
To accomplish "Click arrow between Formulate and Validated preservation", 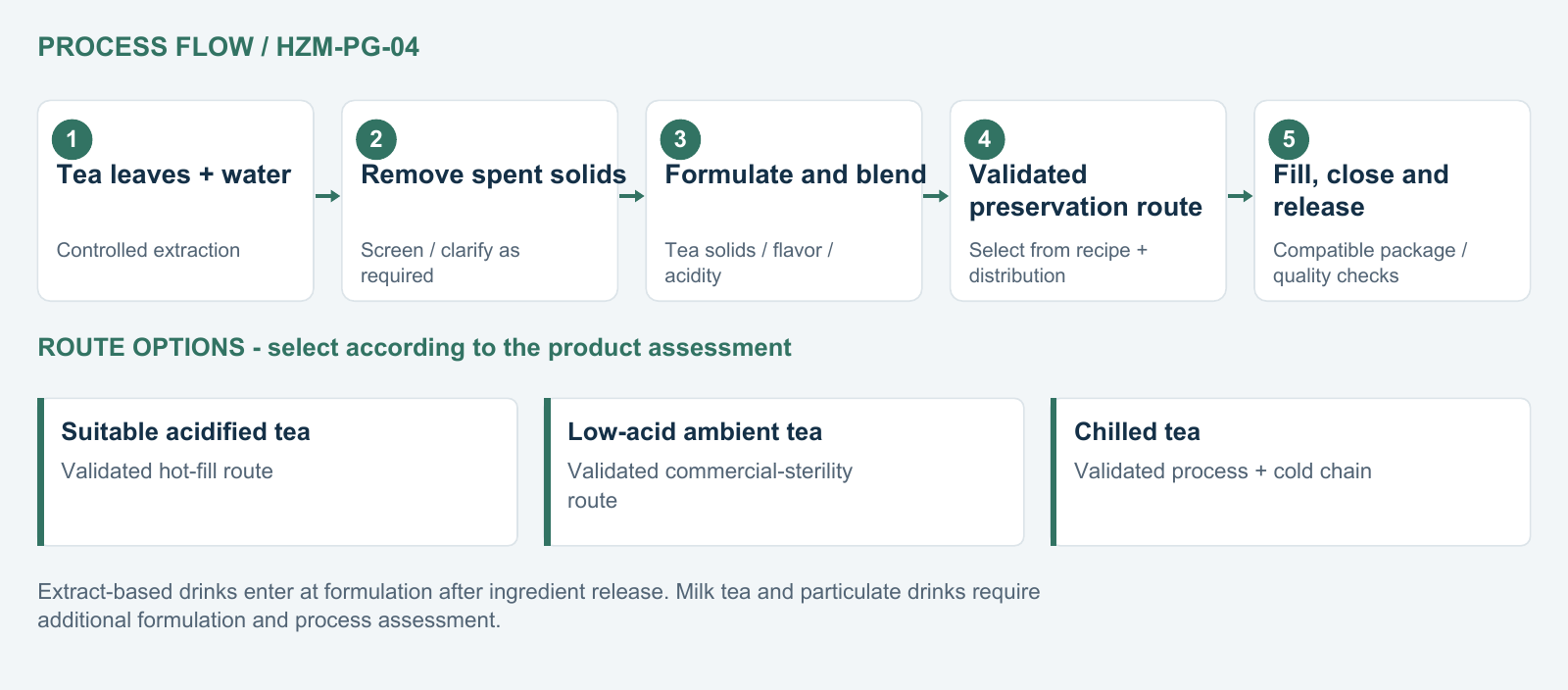I will point(936,196).
